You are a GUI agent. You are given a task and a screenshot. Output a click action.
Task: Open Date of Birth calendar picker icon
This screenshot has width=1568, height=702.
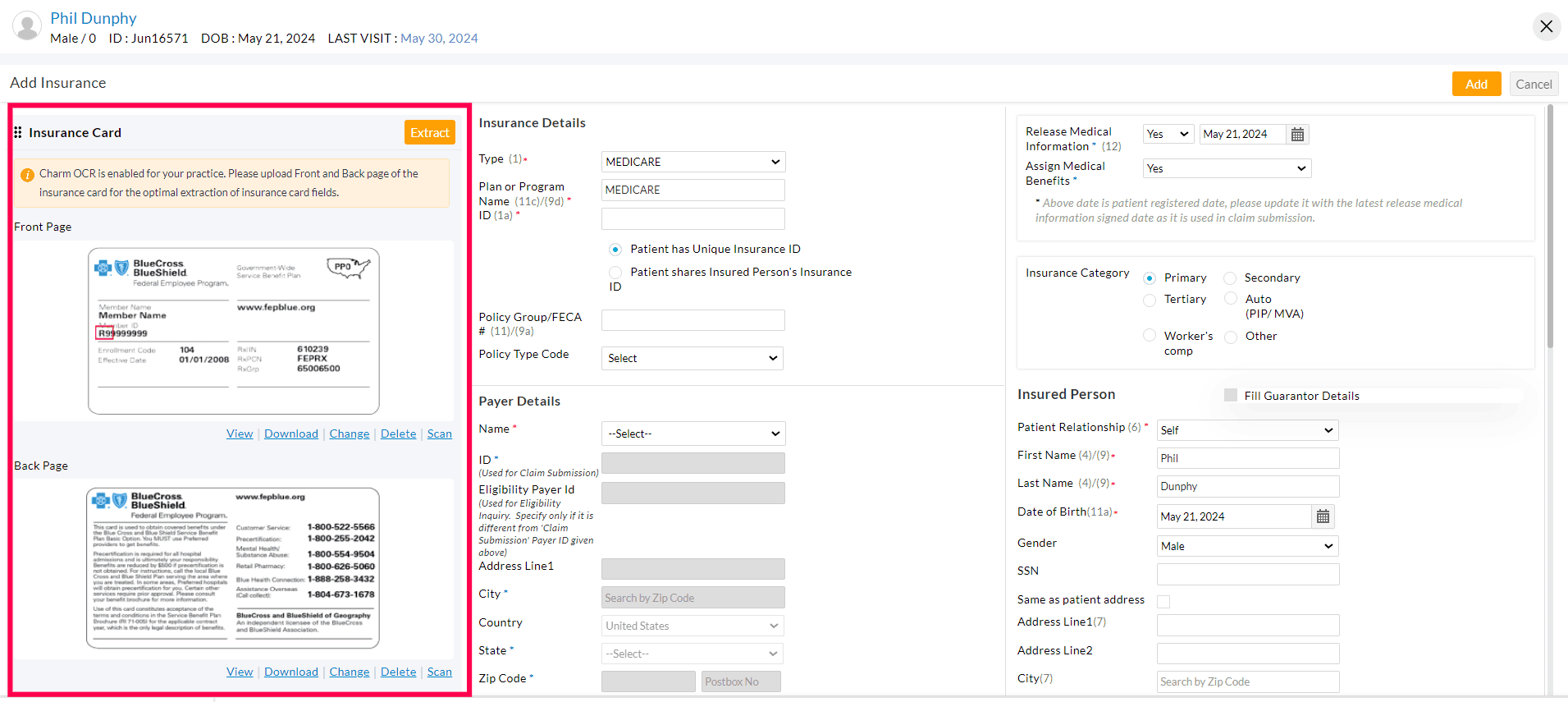1323,516
